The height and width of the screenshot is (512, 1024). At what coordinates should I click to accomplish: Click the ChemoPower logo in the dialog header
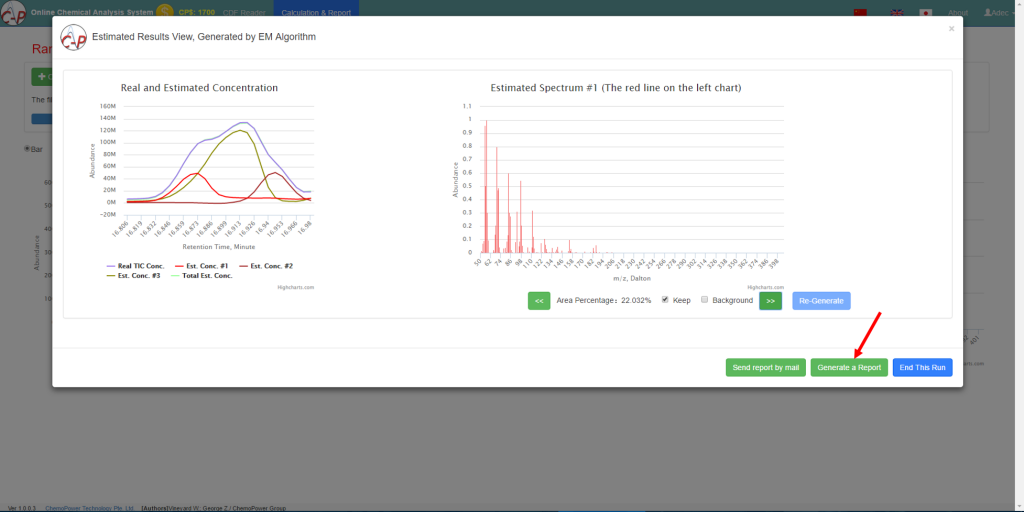pos(73,37)
